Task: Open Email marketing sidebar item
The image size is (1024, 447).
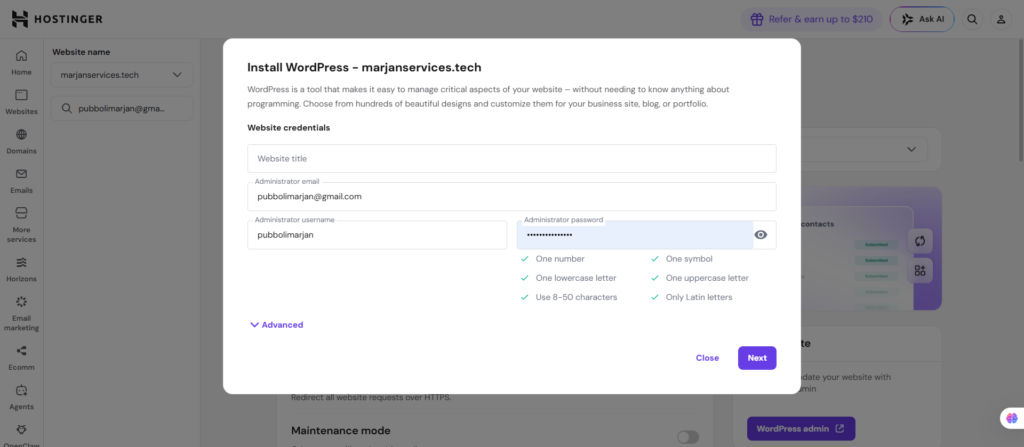Action: click(22, 312)
